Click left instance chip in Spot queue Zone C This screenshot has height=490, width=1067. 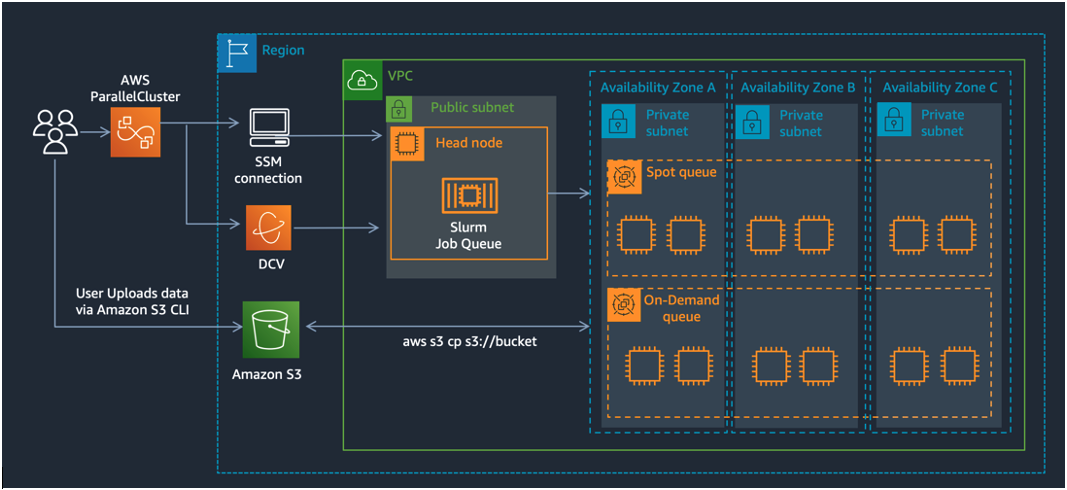tap(909, 235)
